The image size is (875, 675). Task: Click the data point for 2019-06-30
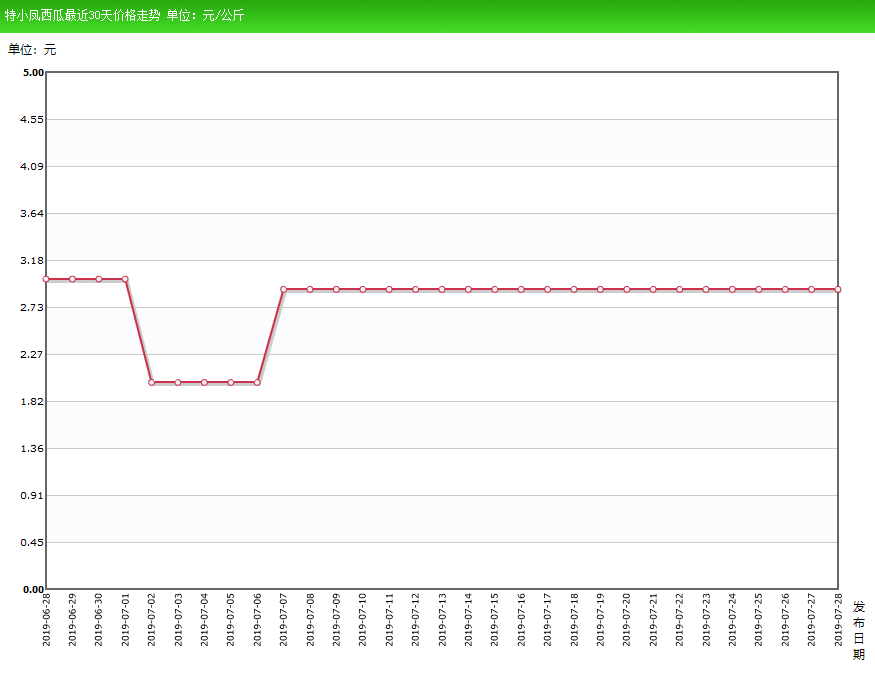pos(99,279)
